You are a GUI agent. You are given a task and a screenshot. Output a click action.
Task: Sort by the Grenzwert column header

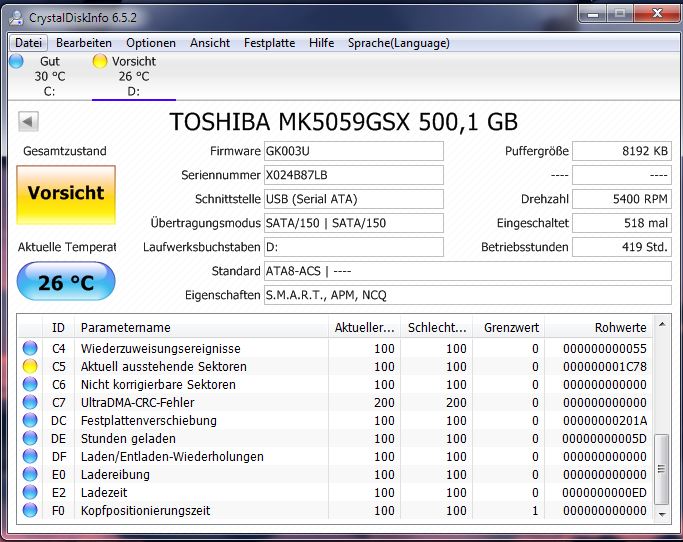[x=509, y=327]
